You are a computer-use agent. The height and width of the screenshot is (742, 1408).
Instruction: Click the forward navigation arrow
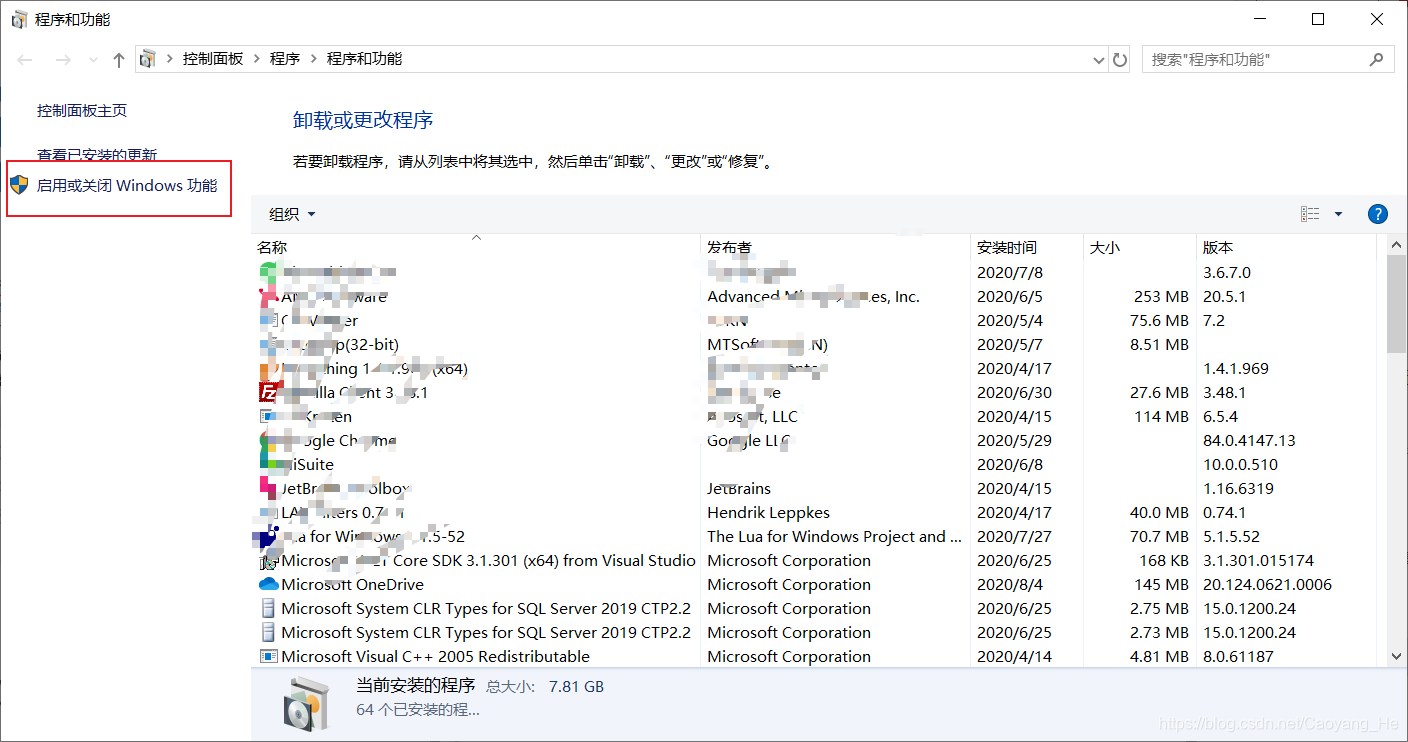62,60
